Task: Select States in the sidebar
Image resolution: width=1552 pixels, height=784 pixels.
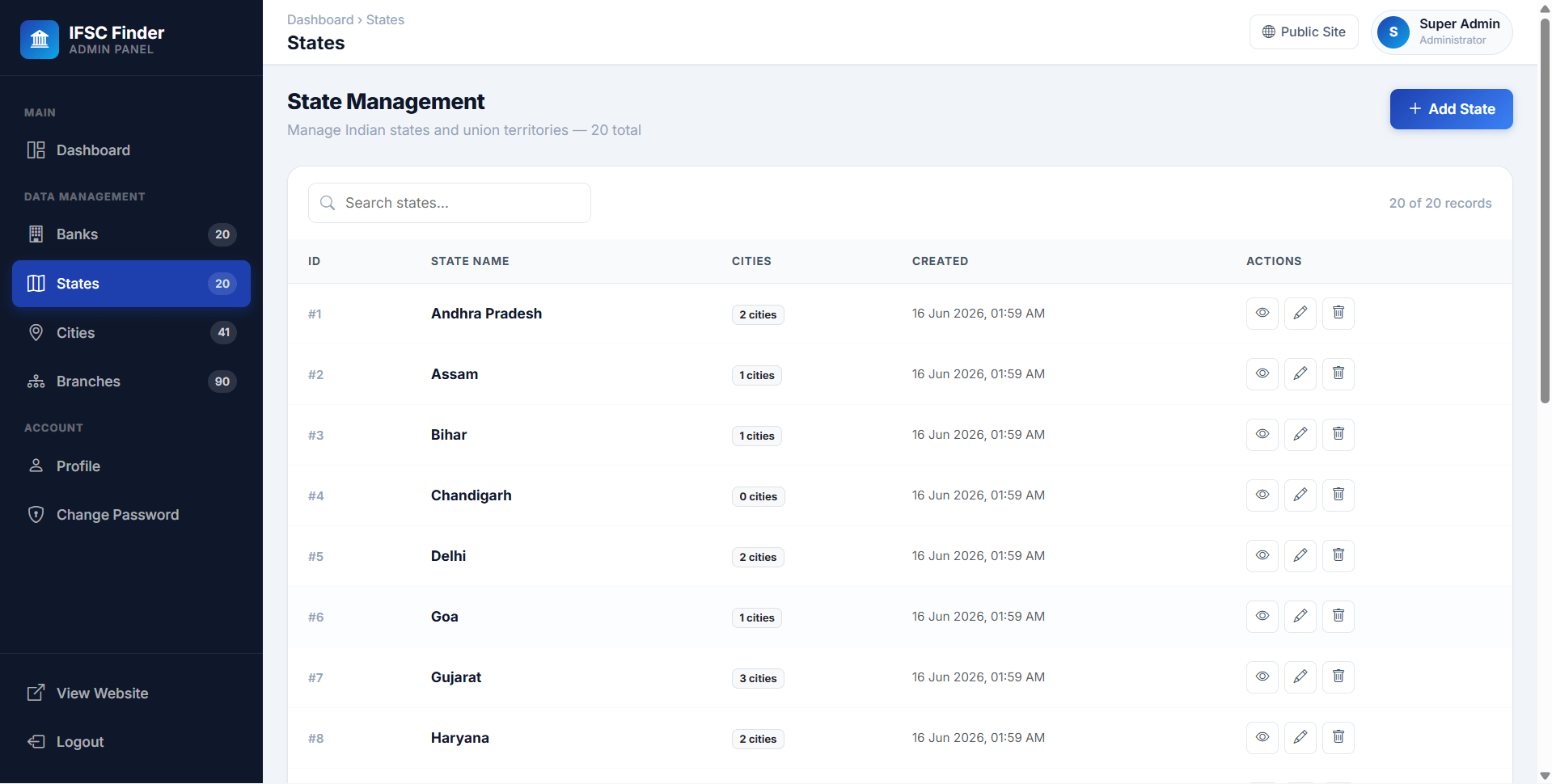Action: pyautogui.click(x=131, y=284)
